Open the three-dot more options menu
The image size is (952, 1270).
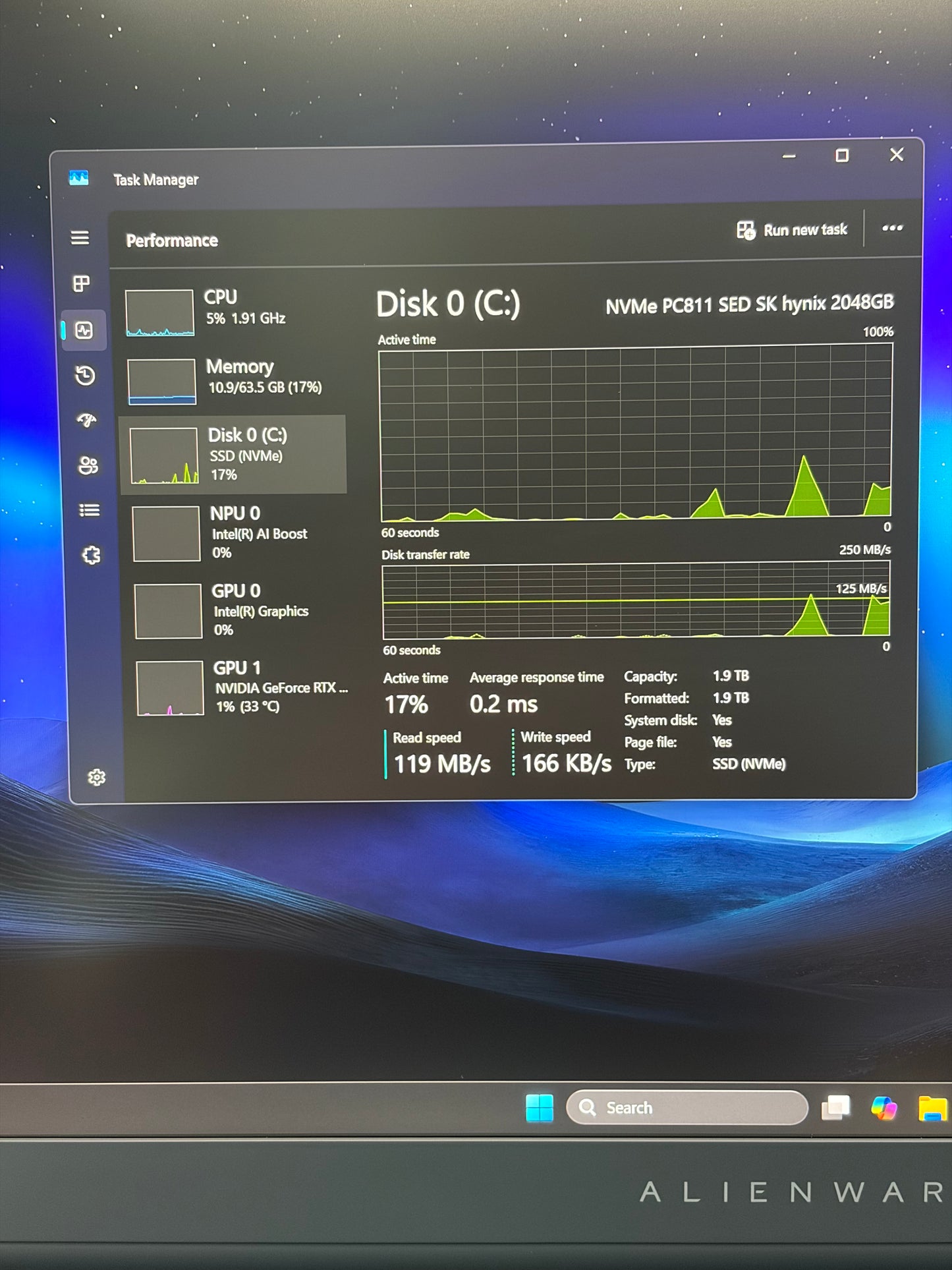[893, 228]
